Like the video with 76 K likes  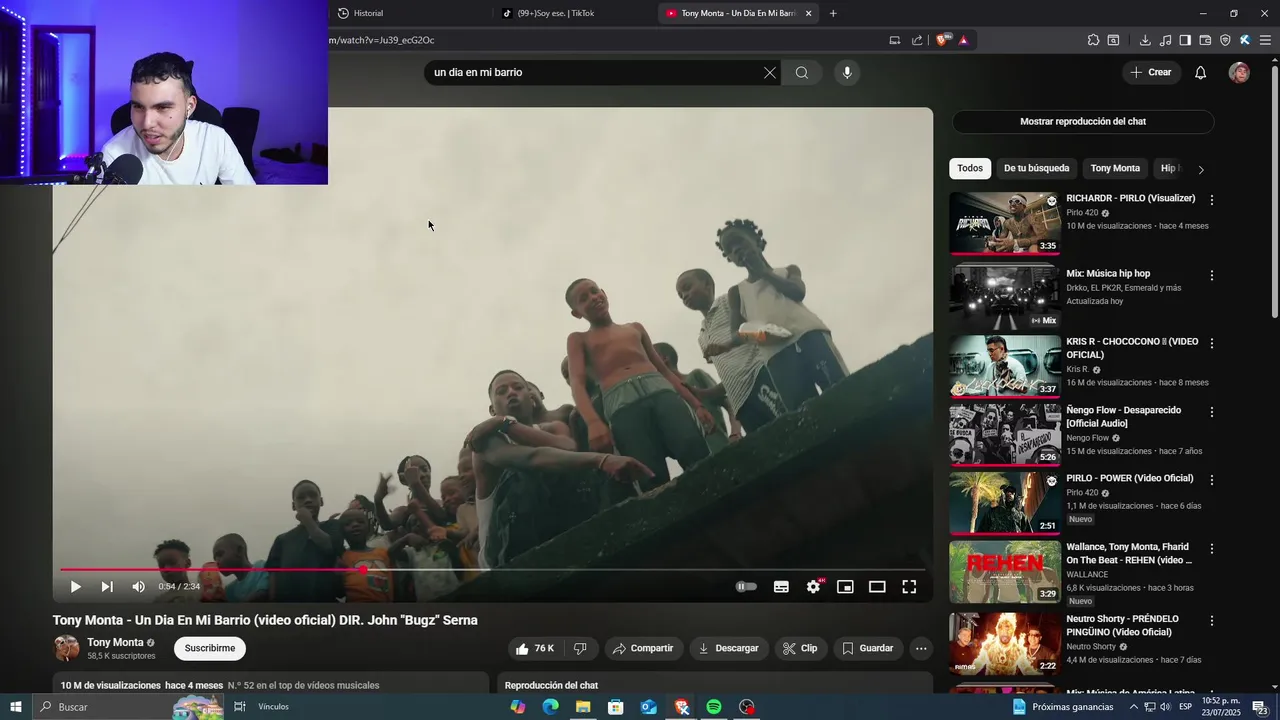[535, 648]
